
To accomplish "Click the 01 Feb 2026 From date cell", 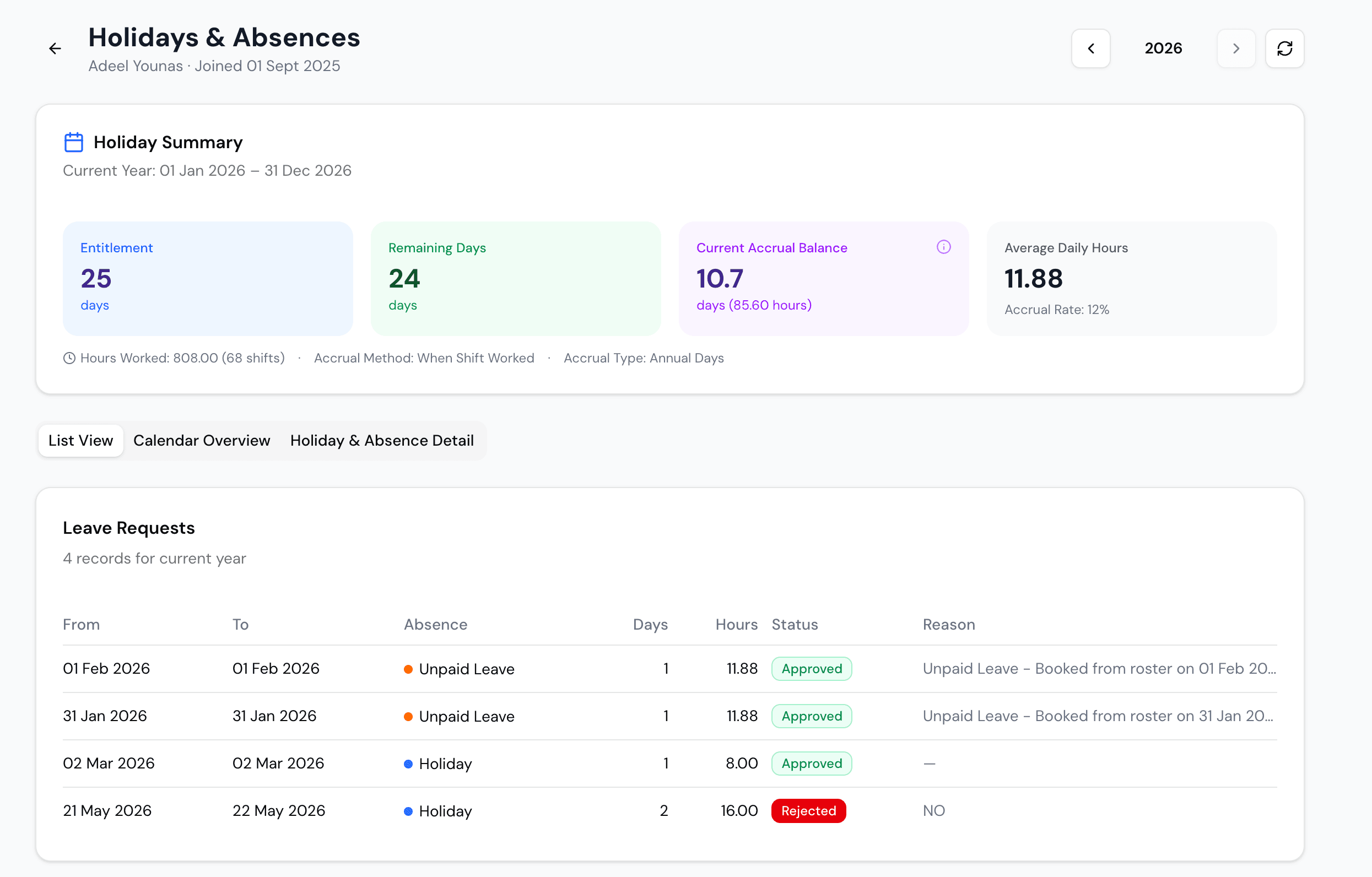I will [x=106, y=669].
